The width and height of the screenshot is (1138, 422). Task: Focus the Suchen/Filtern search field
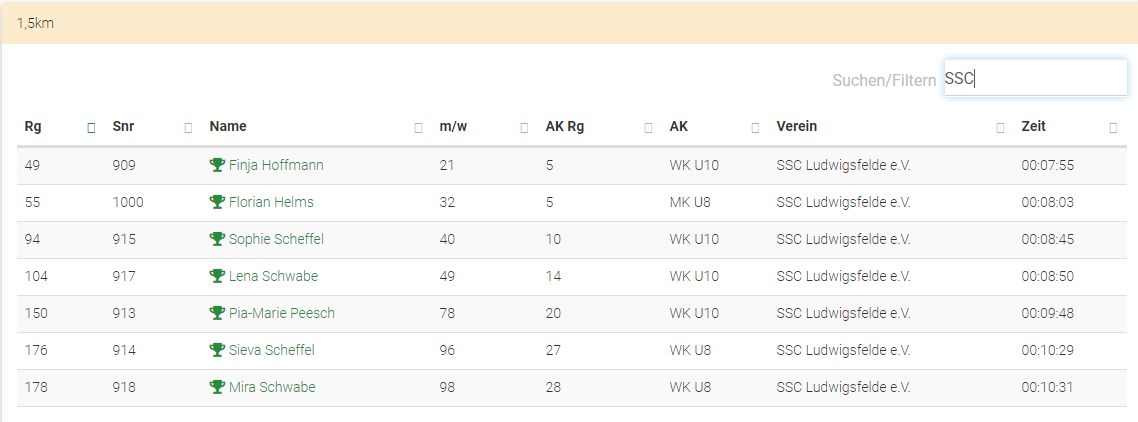pyautogui.click(x=1035, y=78)
